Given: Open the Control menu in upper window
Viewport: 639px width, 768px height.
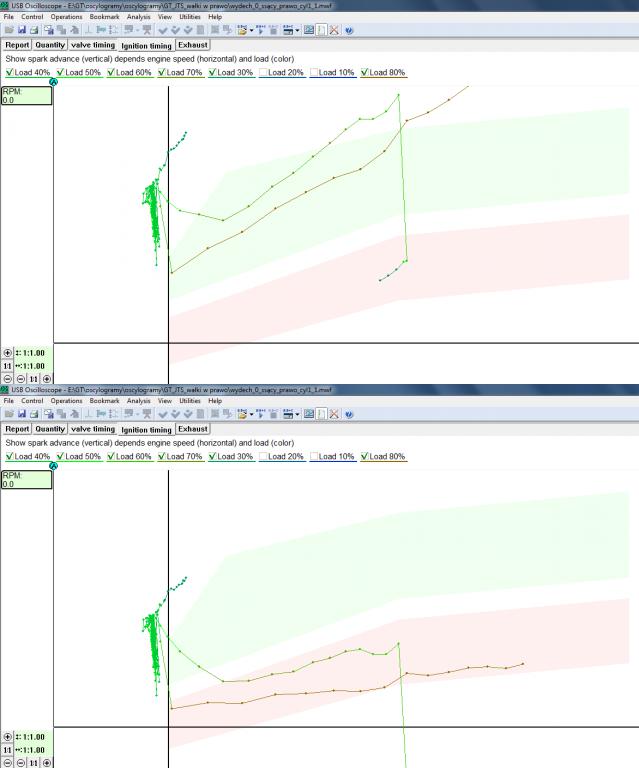Looking at the screenshot, I should click(32, 17).
